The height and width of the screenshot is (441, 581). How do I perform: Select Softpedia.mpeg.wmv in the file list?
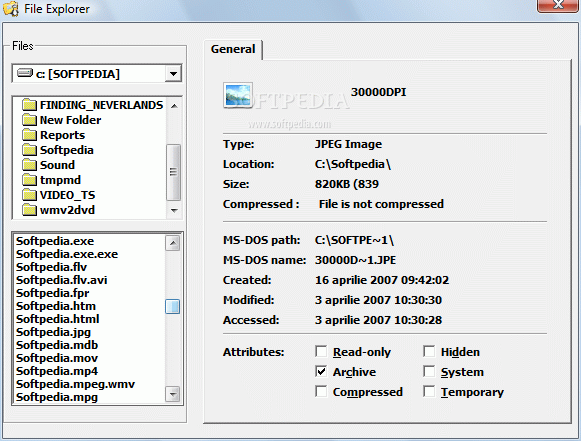point(75,384)
